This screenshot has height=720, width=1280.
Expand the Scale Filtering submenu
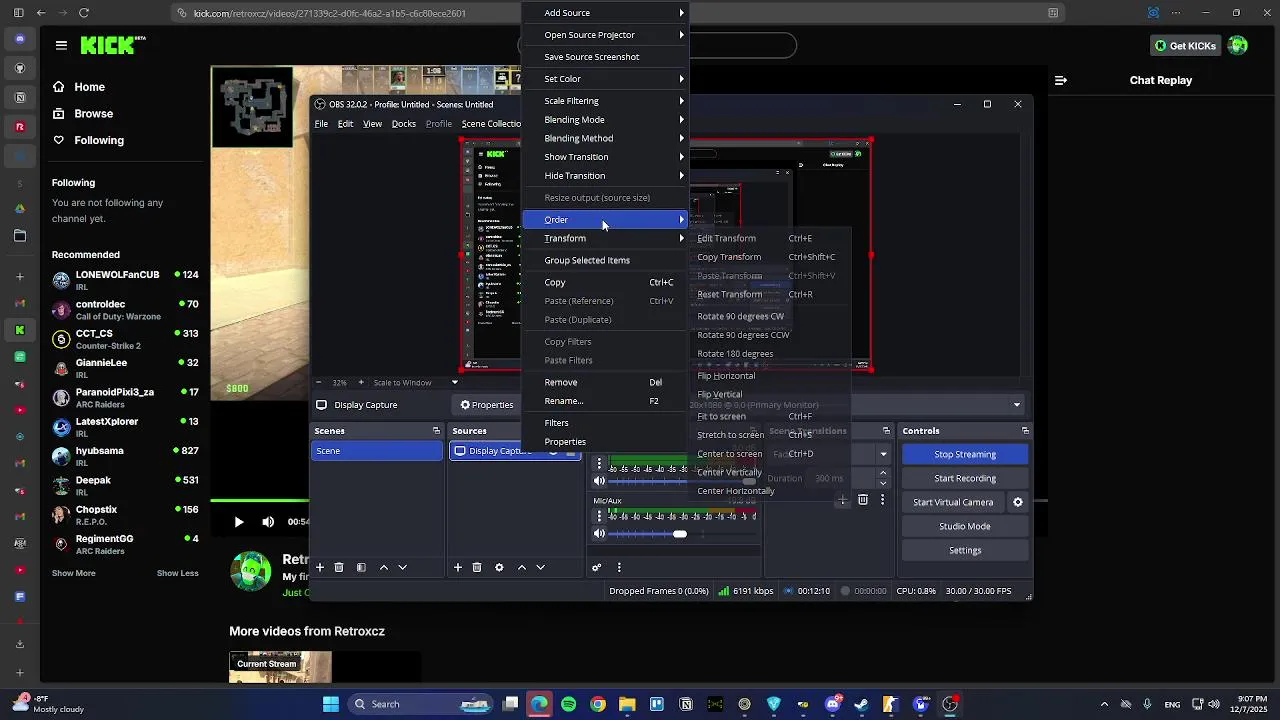[605, 101]
